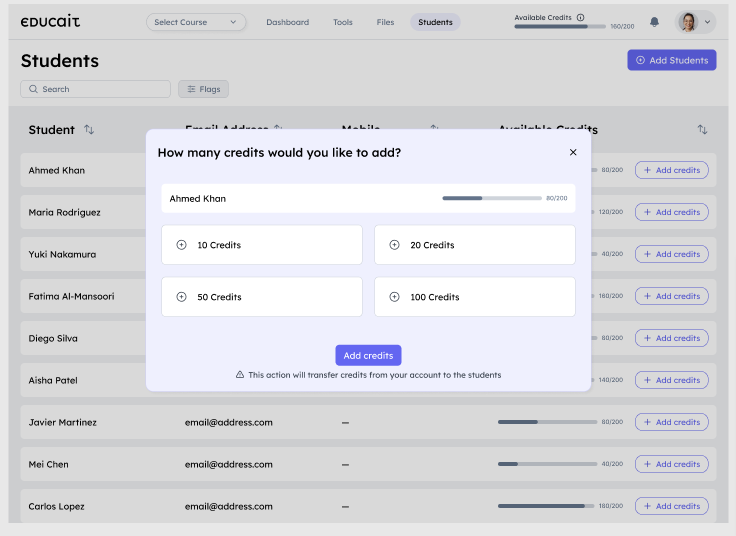This screenshot has width=736, height=536.
Task: Click the plus icon on 50 Credits
Action: pyautogui.click(x=181, y=297)
